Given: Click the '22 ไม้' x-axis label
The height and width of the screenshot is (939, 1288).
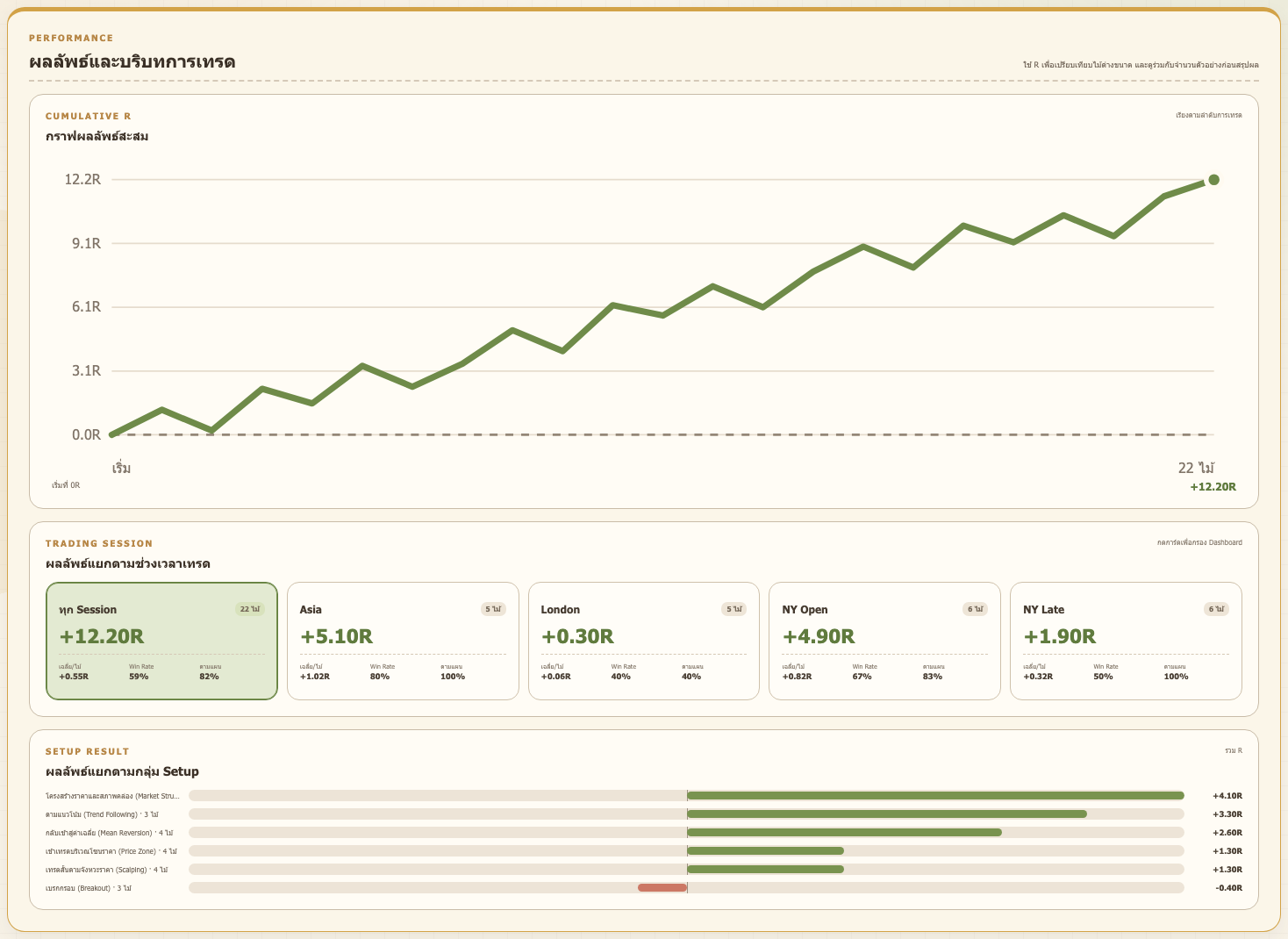Looking at the screenshot, I should click(x=1196, y=468).
